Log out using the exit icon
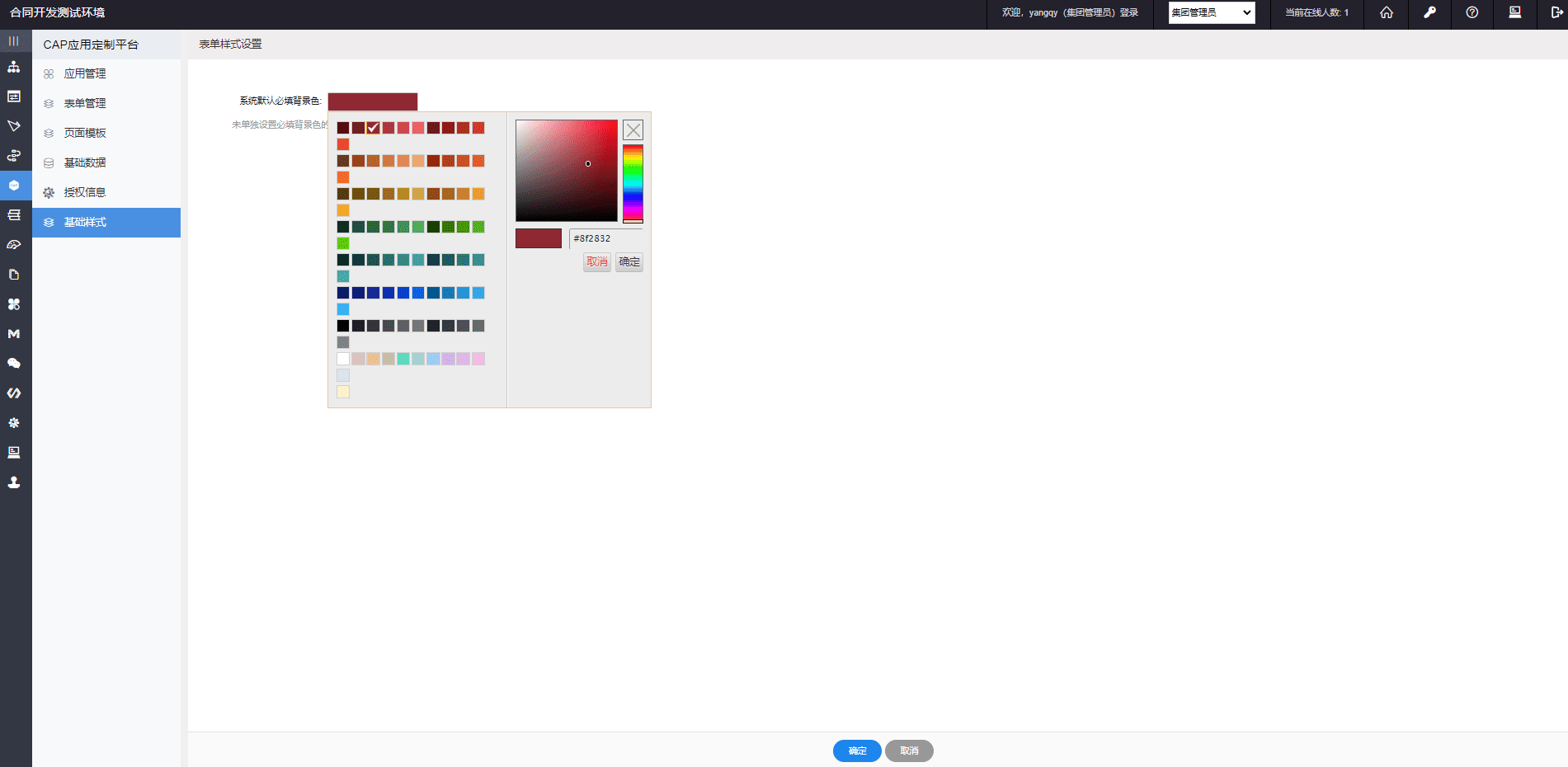 1556,12
